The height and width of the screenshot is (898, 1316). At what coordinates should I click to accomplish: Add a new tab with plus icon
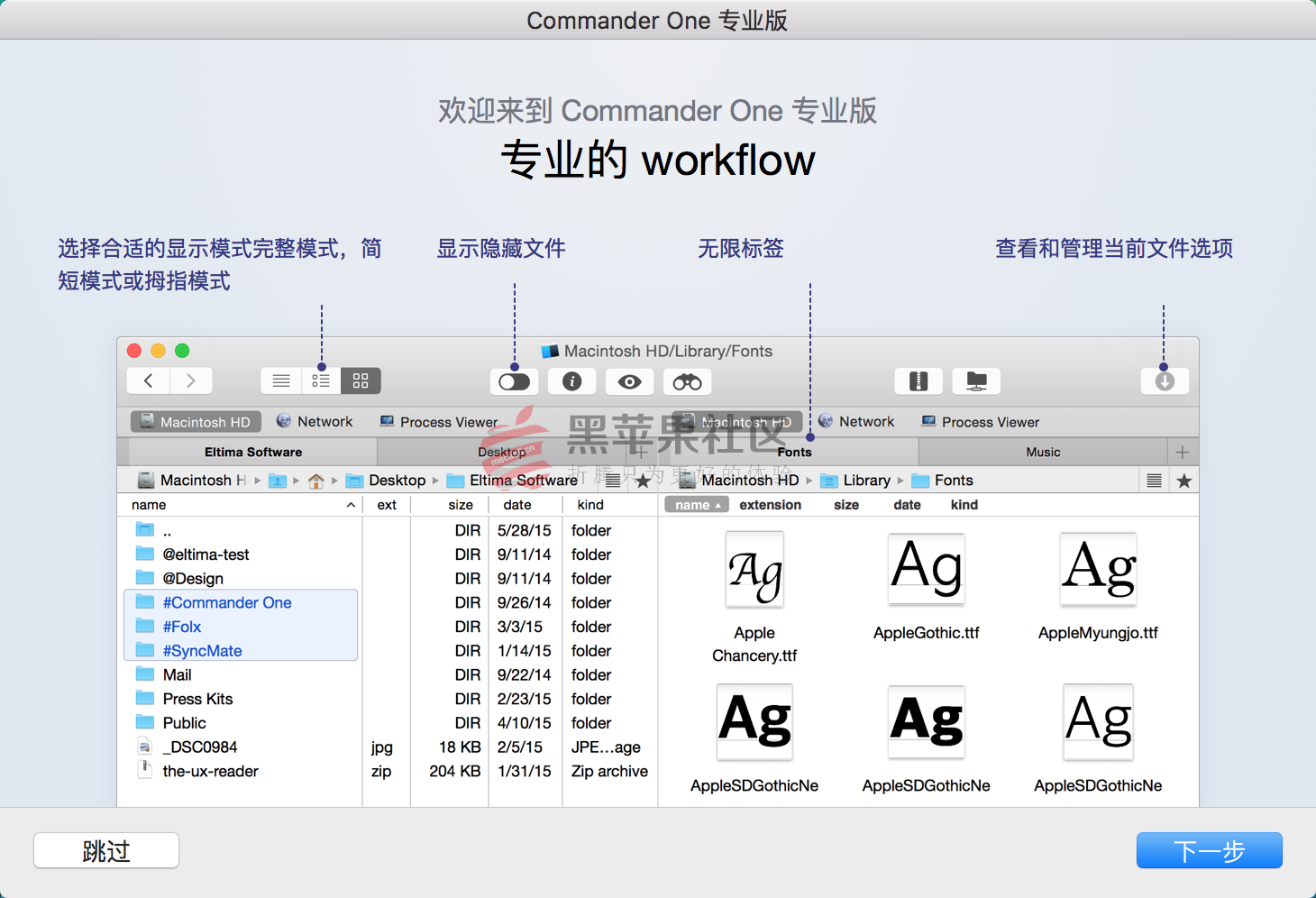coord(1183,452)
